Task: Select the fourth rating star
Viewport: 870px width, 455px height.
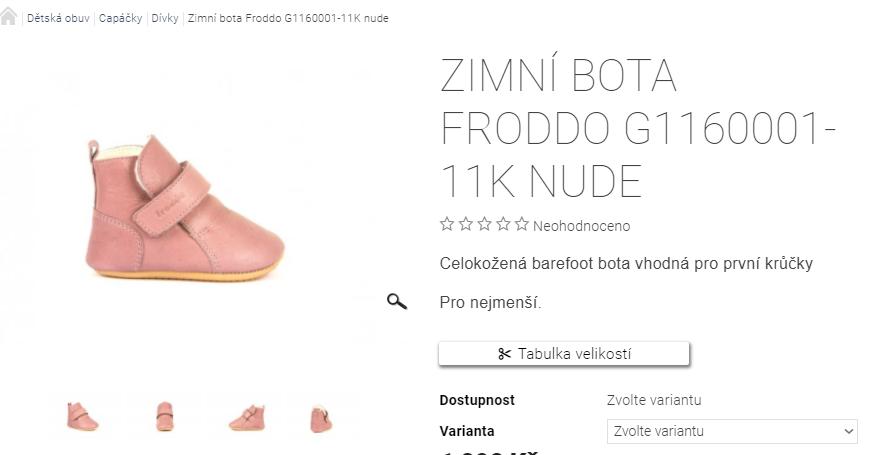Action: click(502, 225)
